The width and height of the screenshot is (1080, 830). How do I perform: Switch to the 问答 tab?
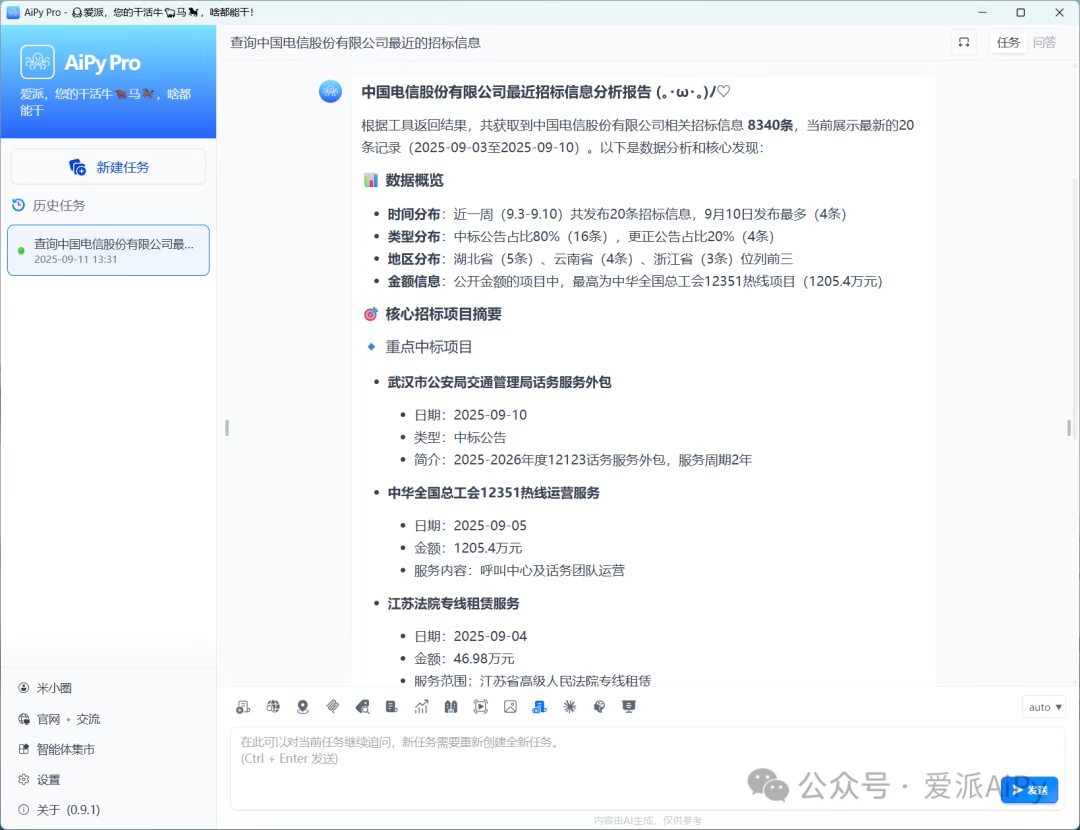(1044, 43)
